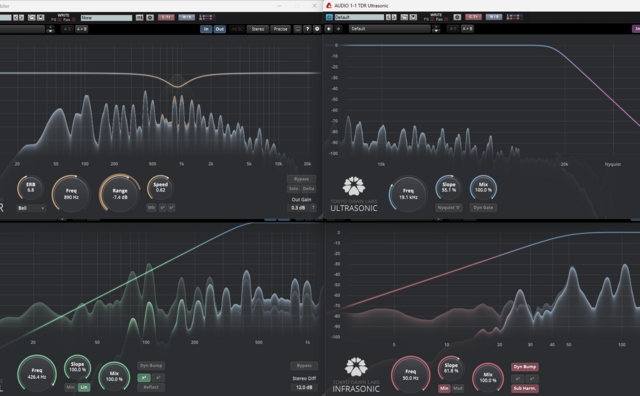Toggle Wb button under Speed knob

click(151, 207)
